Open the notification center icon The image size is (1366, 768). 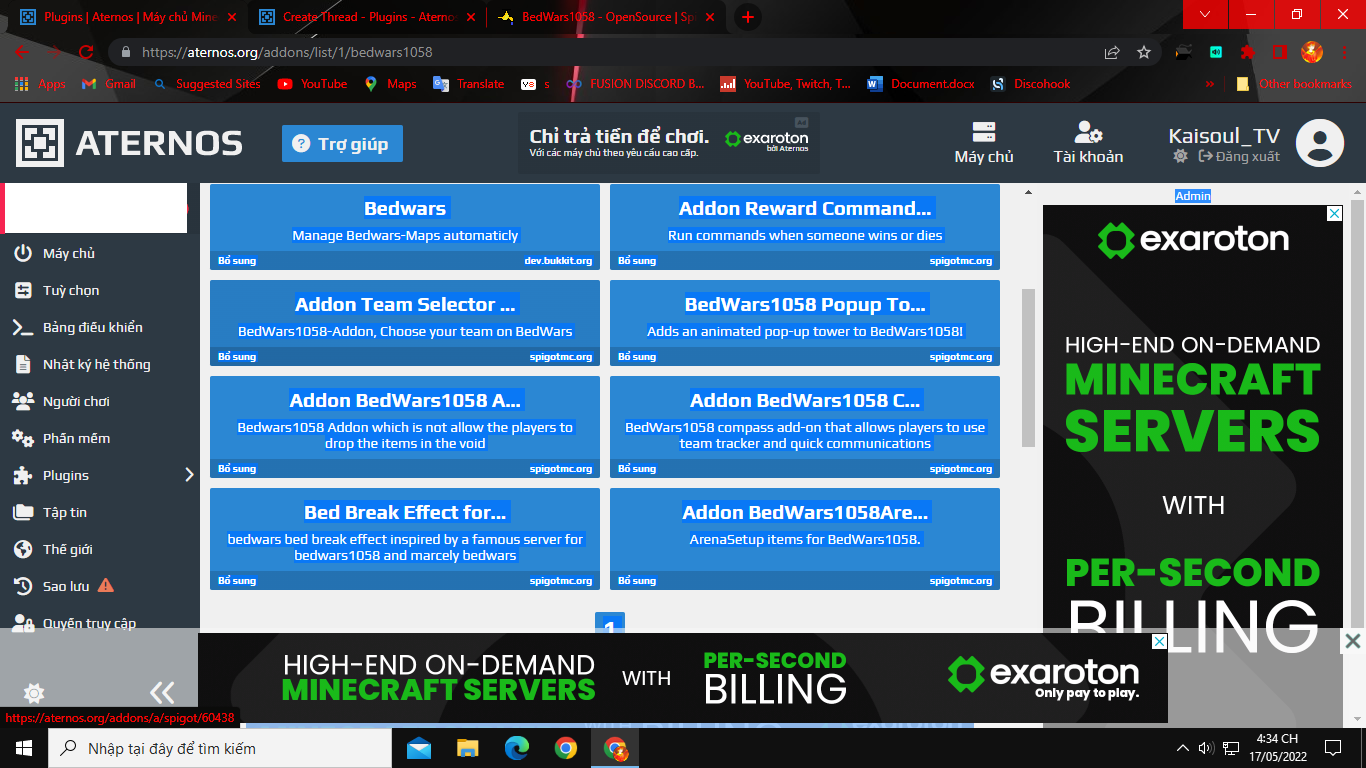pos(1333,748)
